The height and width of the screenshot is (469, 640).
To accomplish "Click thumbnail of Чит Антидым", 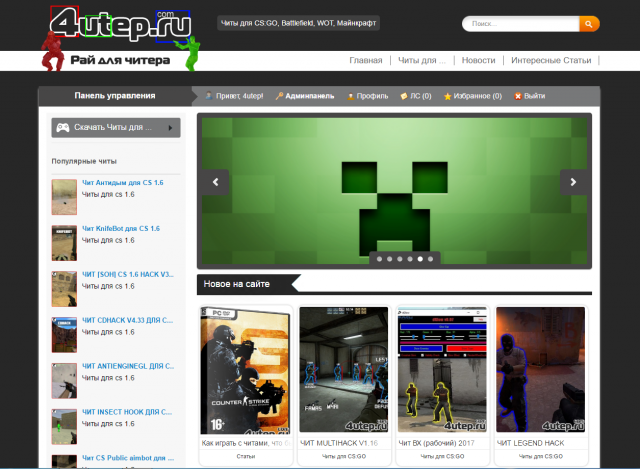I will [x=64, y=197].
